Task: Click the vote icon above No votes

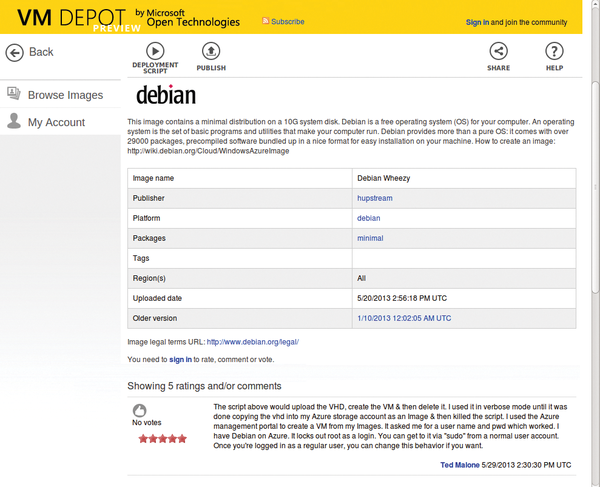Action: coord(139,410)
